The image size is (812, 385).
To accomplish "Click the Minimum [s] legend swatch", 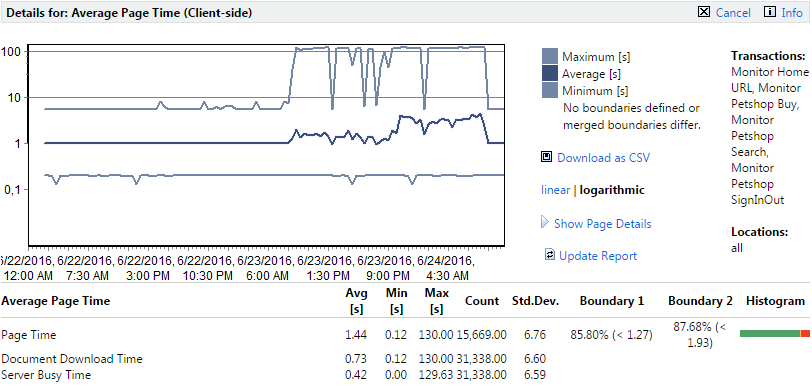I will click(549, 90).
